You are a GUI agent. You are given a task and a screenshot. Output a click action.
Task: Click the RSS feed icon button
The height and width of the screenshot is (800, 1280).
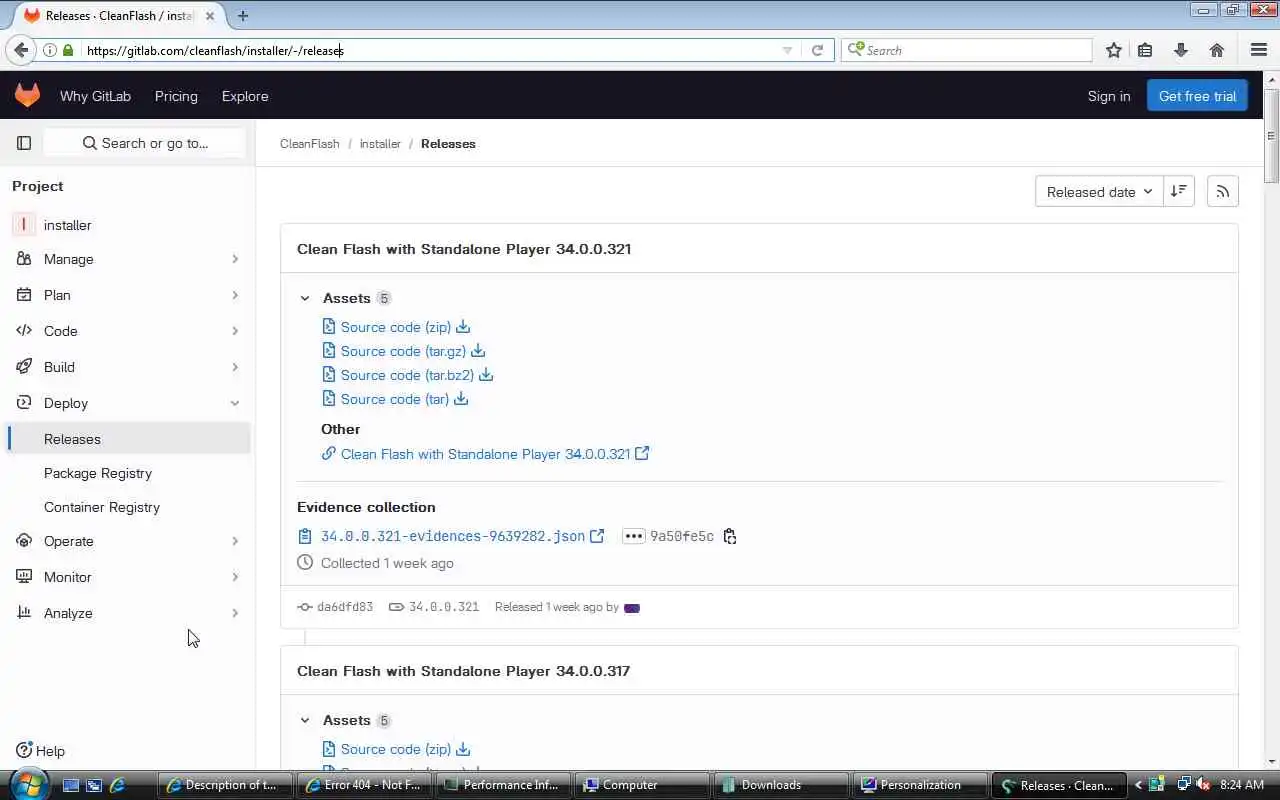point(1222,192)
